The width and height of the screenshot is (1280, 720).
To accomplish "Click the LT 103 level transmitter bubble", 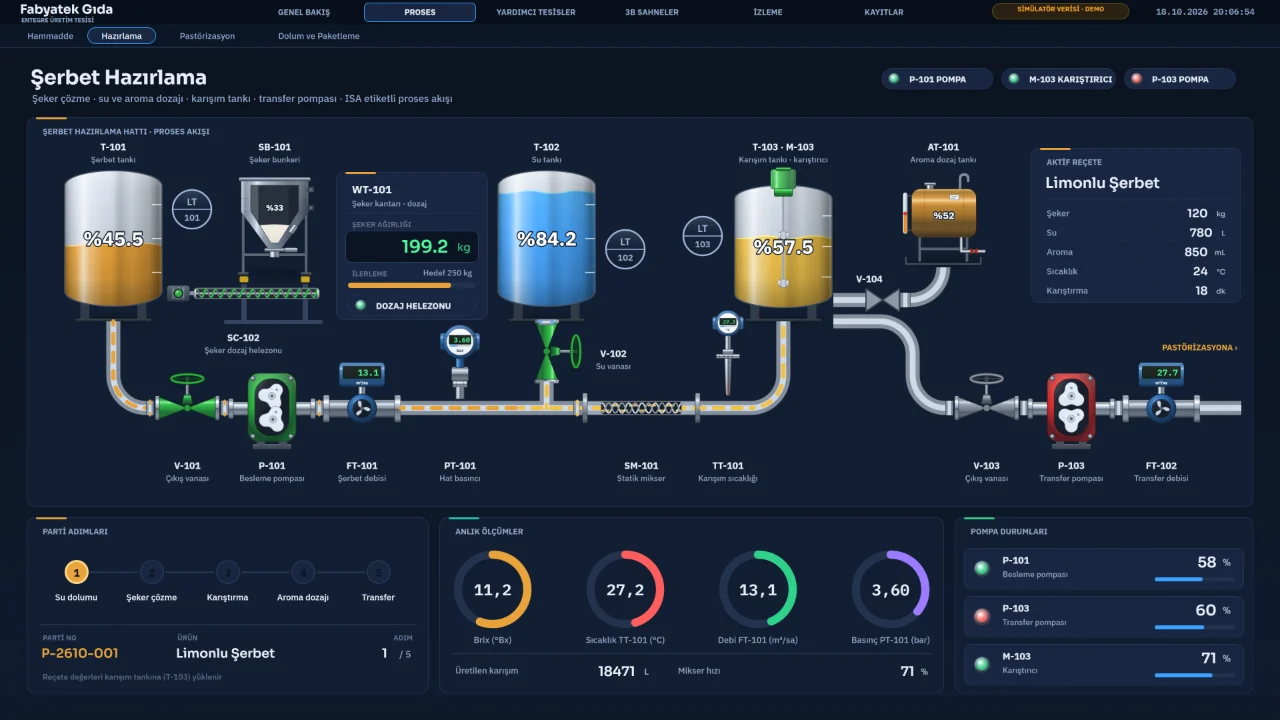I will point(703,236).
